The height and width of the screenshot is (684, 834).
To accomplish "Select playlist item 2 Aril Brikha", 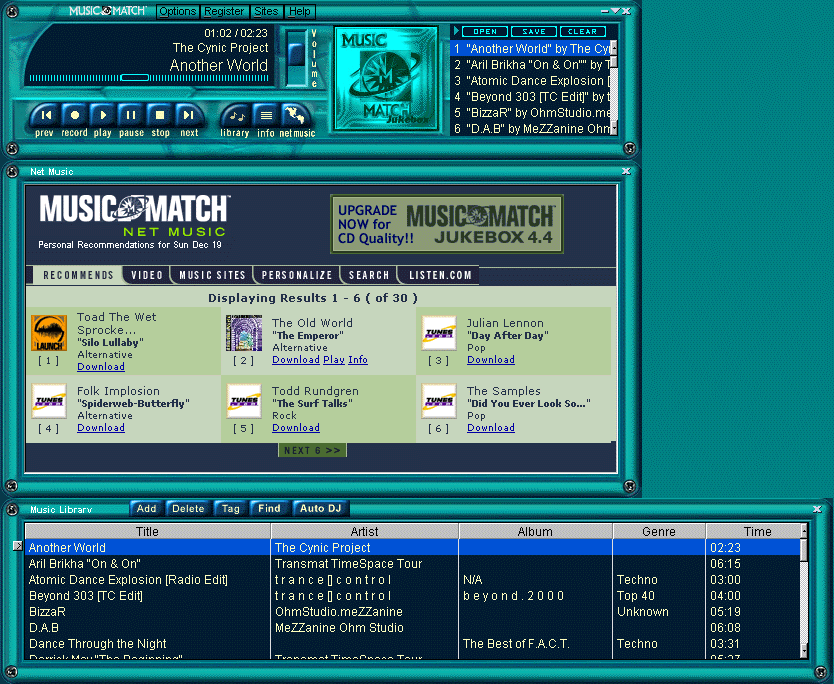I will (530, 65).
